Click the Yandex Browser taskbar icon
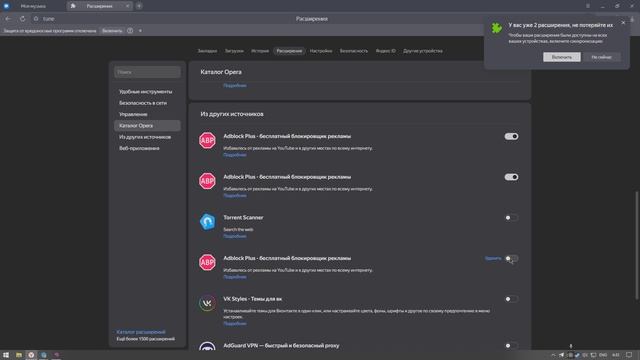Viewport: 640px width, 360px height. [31, 355]
